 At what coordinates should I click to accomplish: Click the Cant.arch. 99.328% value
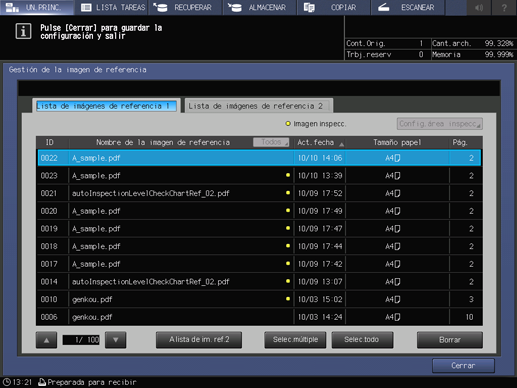pyautogui.click(x=499, y=43)
